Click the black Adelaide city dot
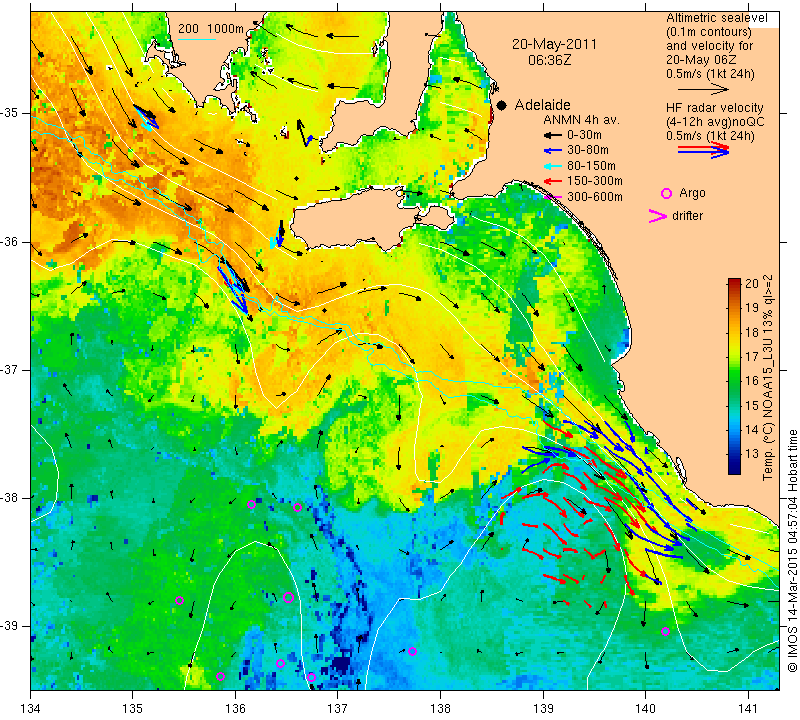Image resolution: width=800 pixels, height=720 pixels. click(502, 105)
